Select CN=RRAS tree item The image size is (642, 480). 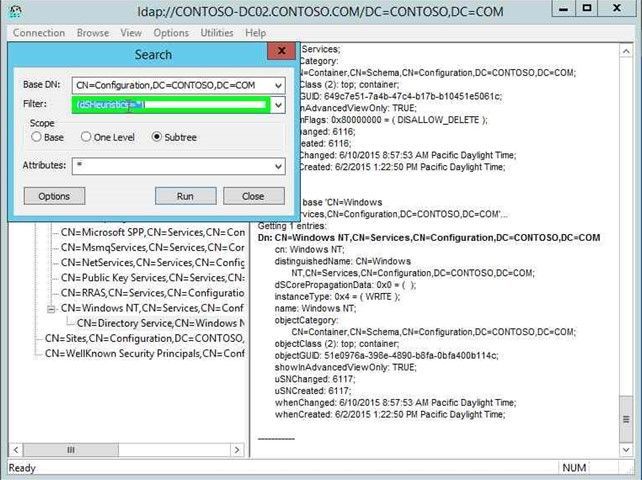(153, 293)
